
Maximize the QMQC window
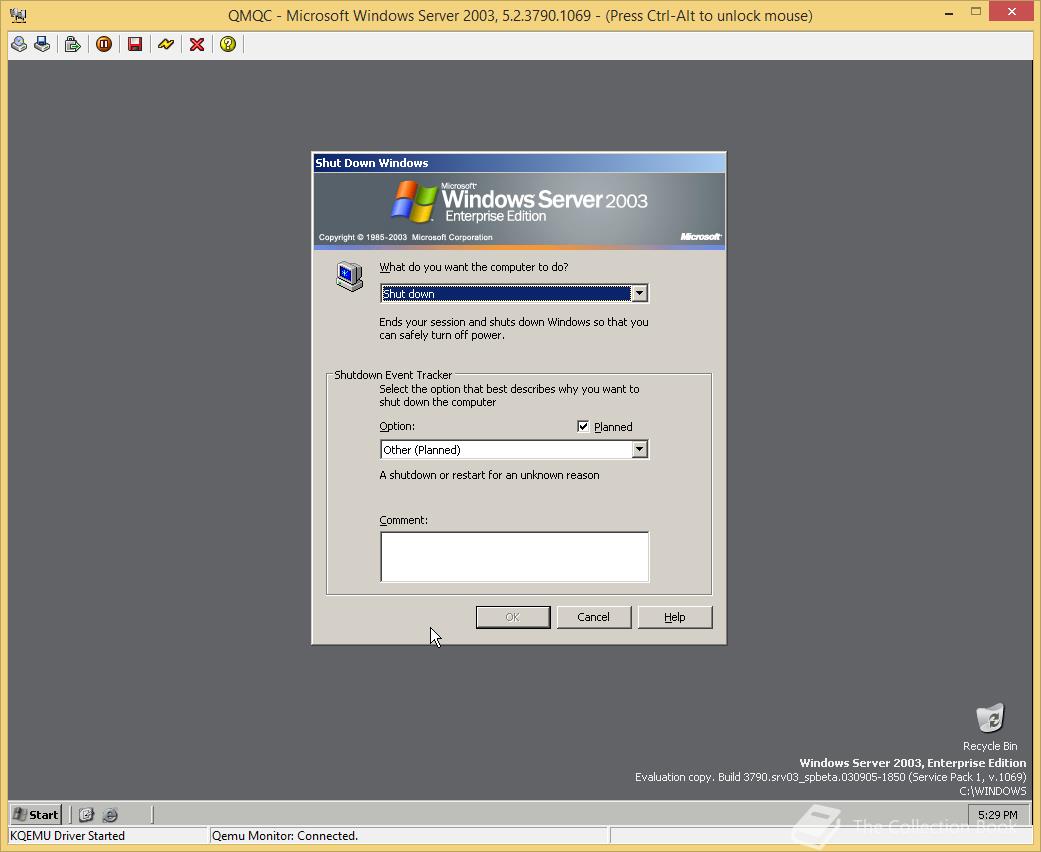(975, 12)
